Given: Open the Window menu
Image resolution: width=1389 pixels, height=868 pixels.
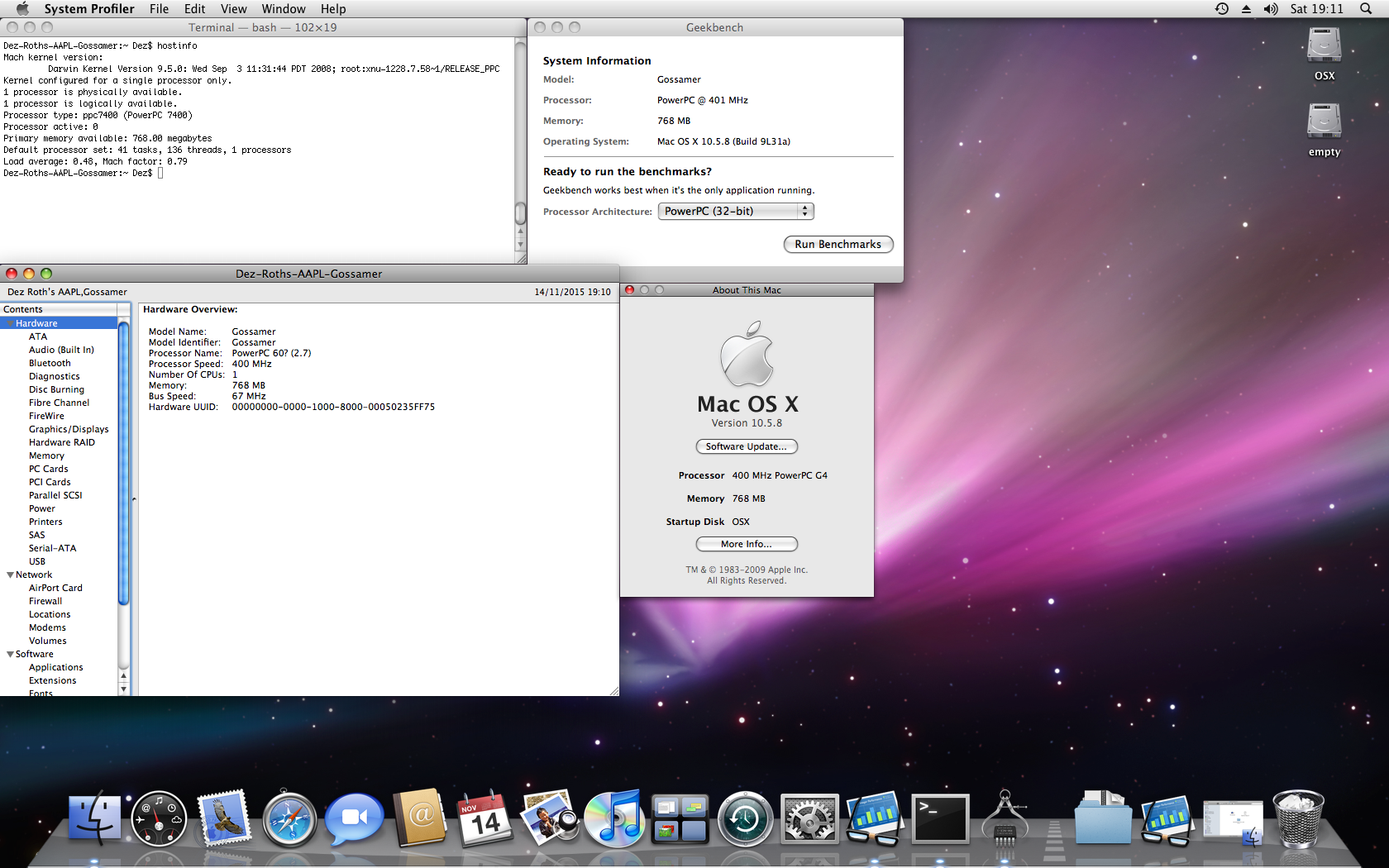Looking at the screenshot, I should (x=284, y=8).
